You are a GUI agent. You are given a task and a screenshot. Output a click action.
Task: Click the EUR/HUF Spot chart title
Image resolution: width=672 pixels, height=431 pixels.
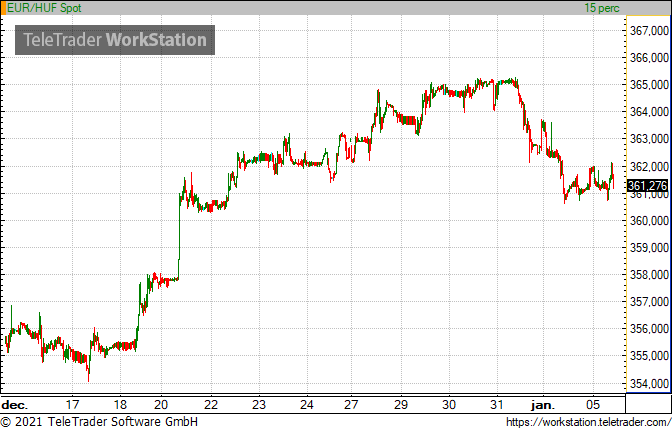44,8
